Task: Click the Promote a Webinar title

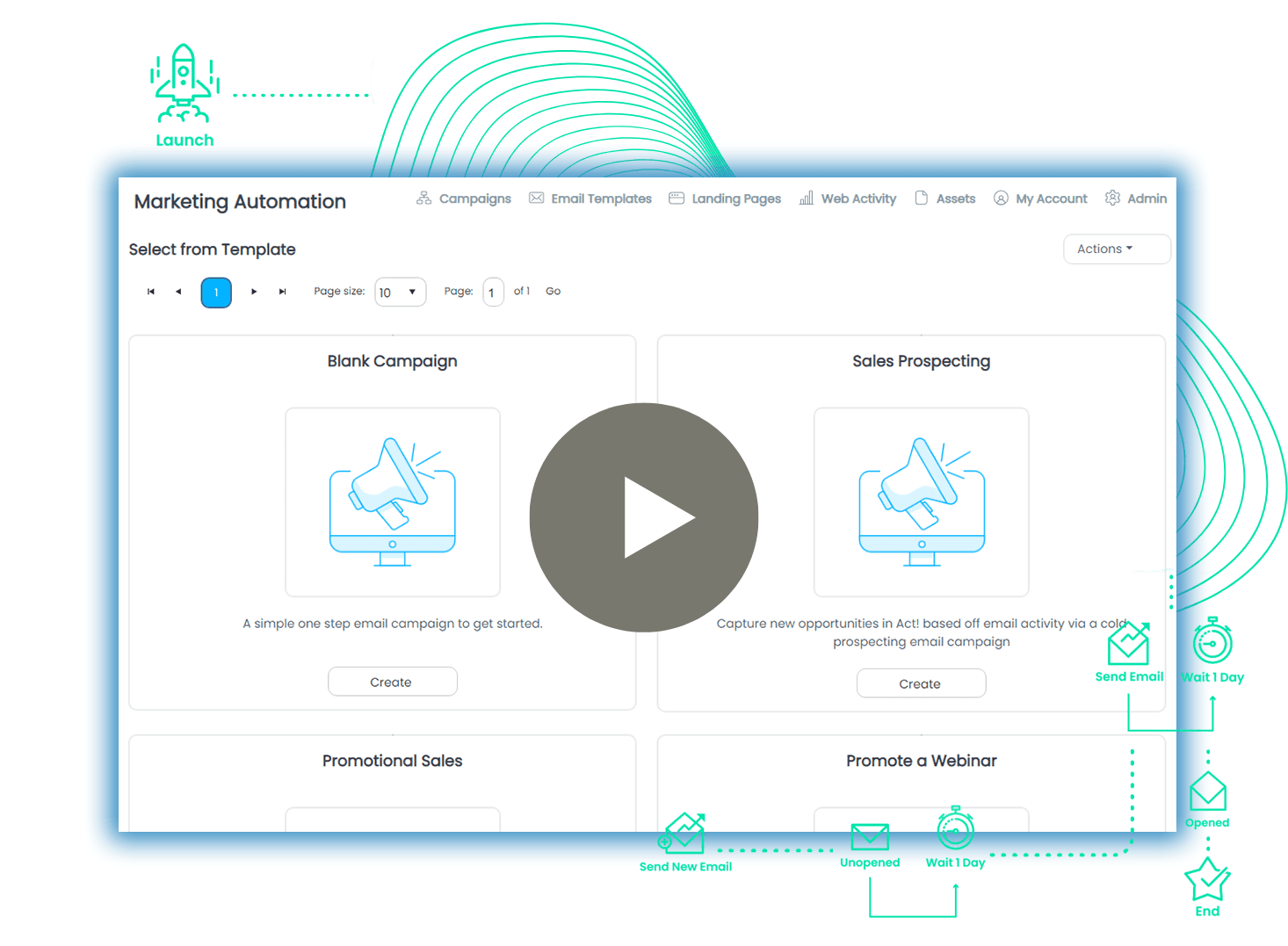Action: pyautogui.click(x=921, y=761)
